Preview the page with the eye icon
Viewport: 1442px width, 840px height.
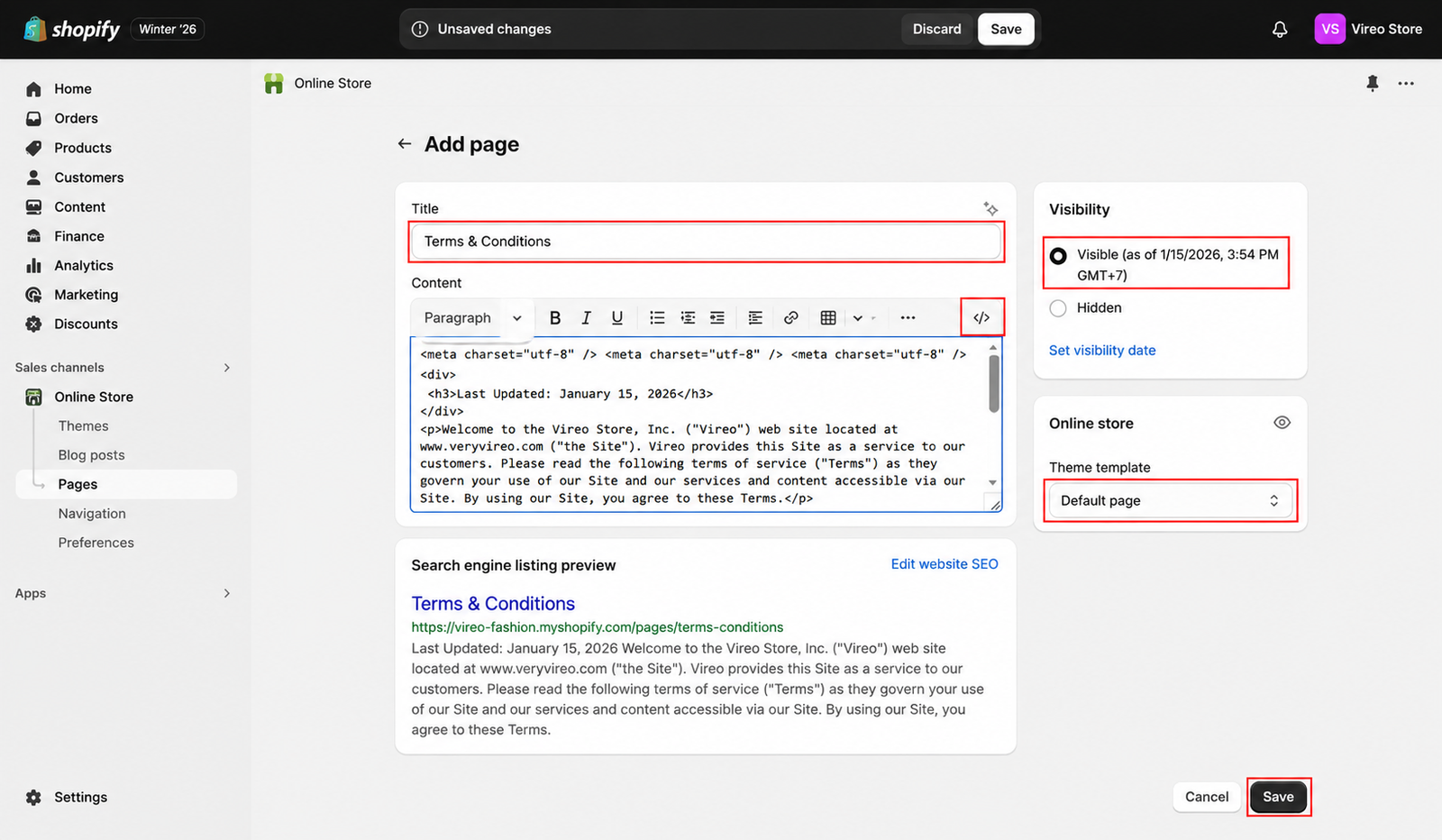[x=1282, y=423]
